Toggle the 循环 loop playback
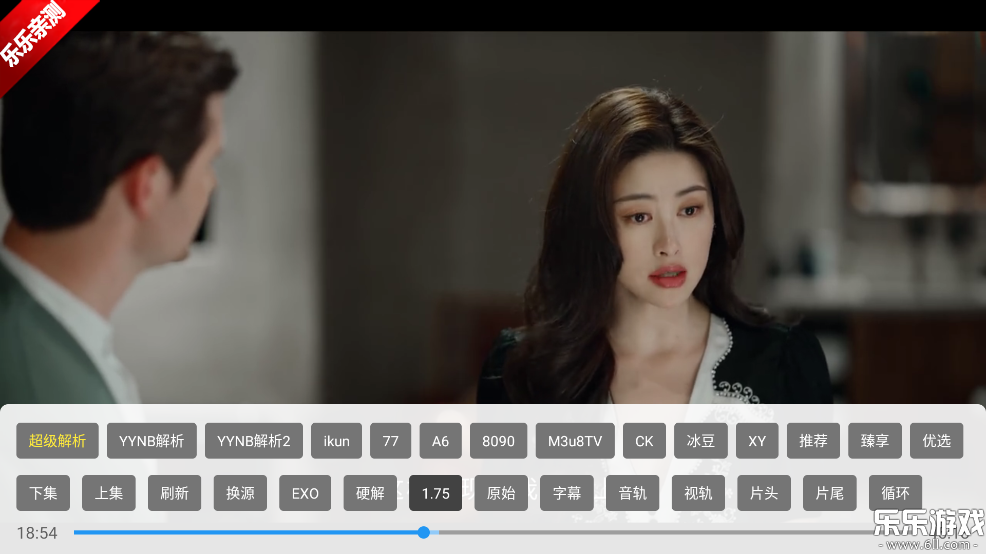The image size is (986, 554). 895,493
